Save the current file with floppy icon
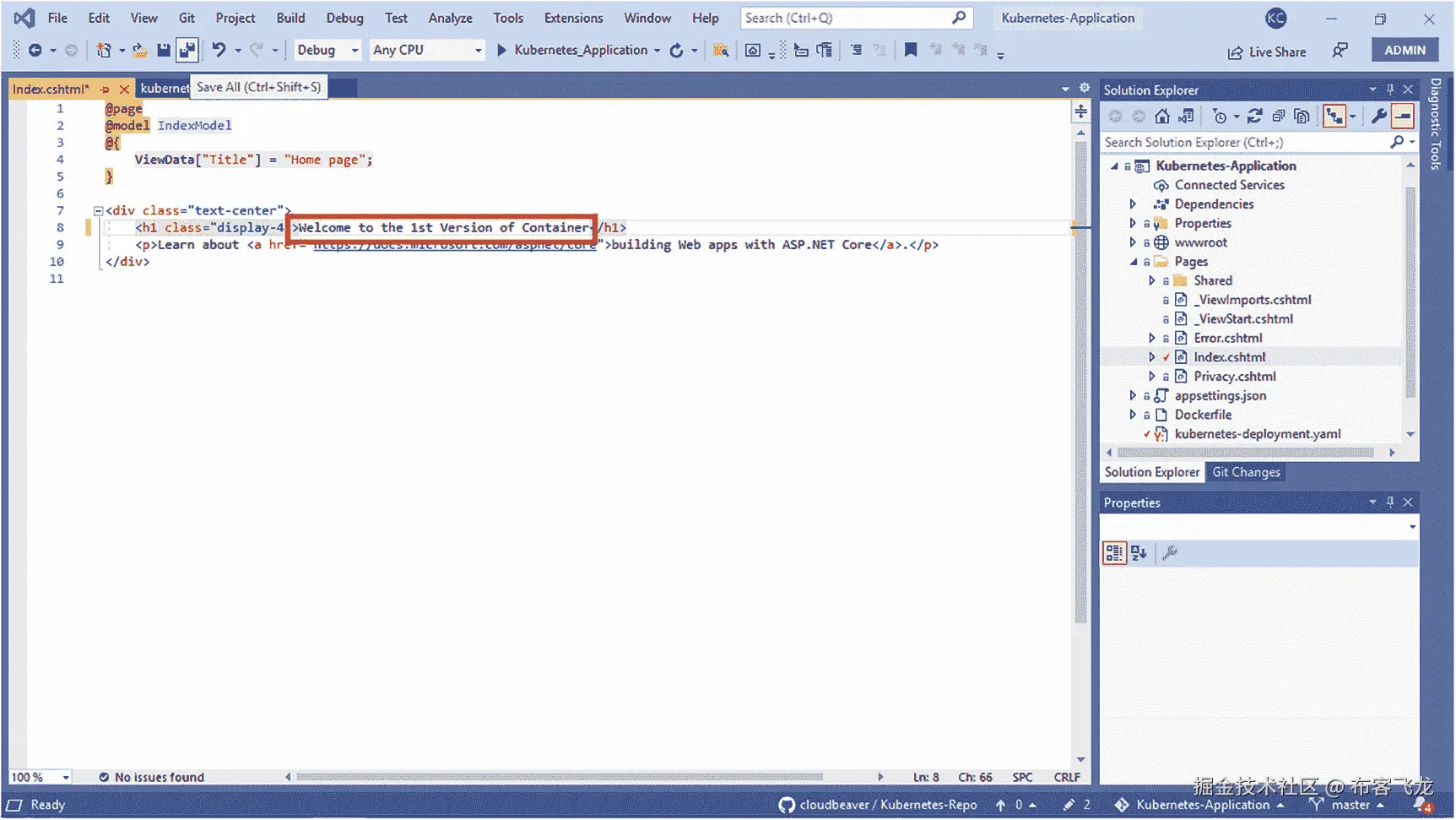 (164, 51)
